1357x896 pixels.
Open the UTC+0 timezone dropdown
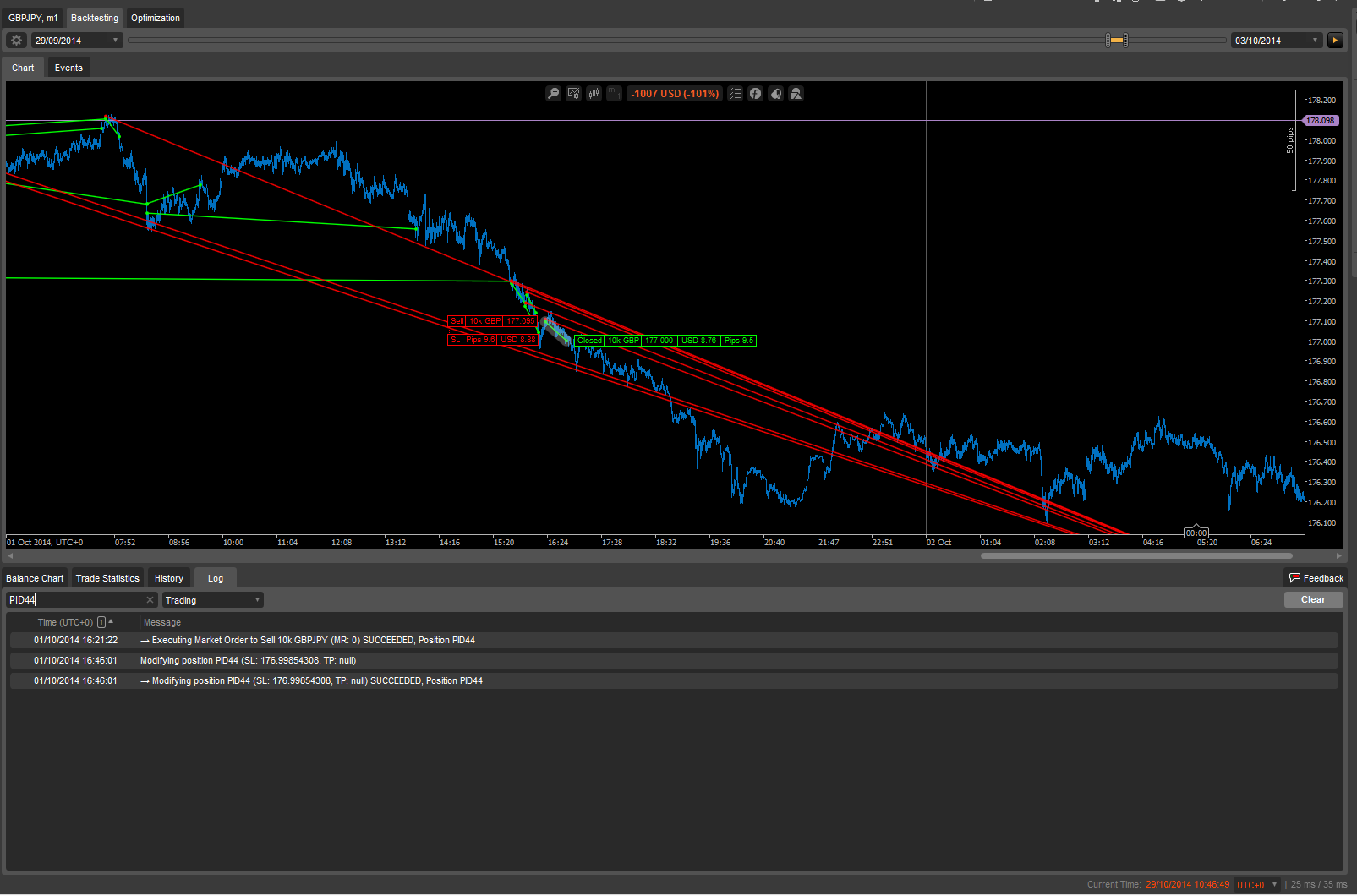click(1257, 885)
